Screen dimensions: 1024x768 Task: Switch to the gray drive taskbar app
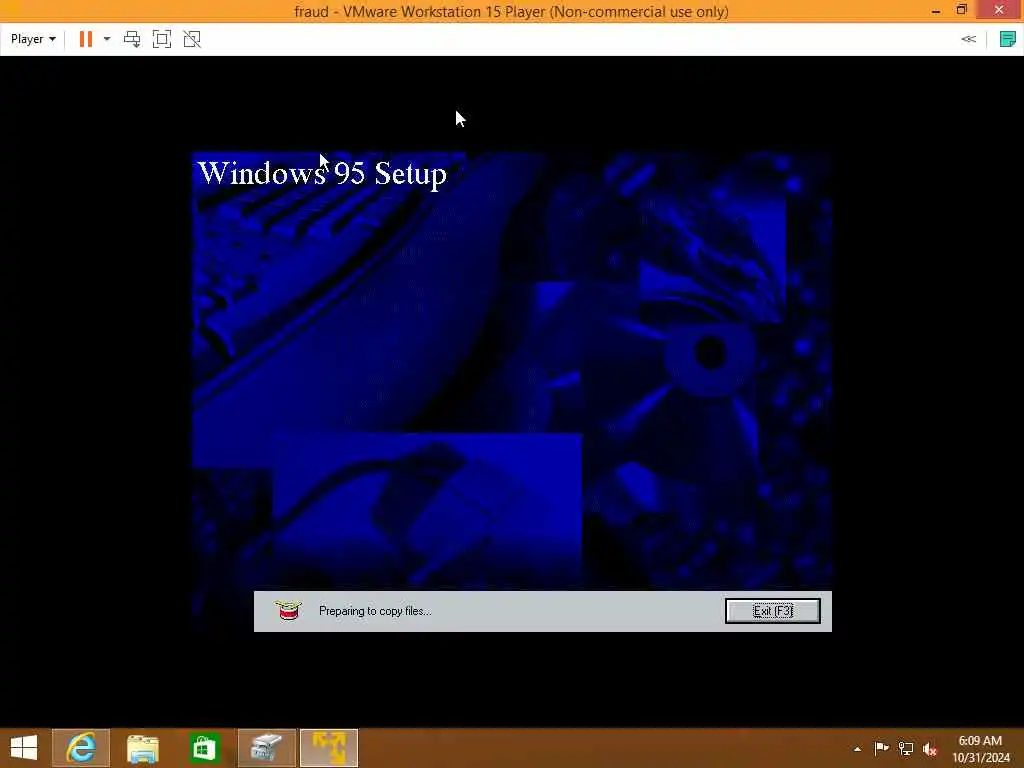pyautogui.click(x=266, y=748)
